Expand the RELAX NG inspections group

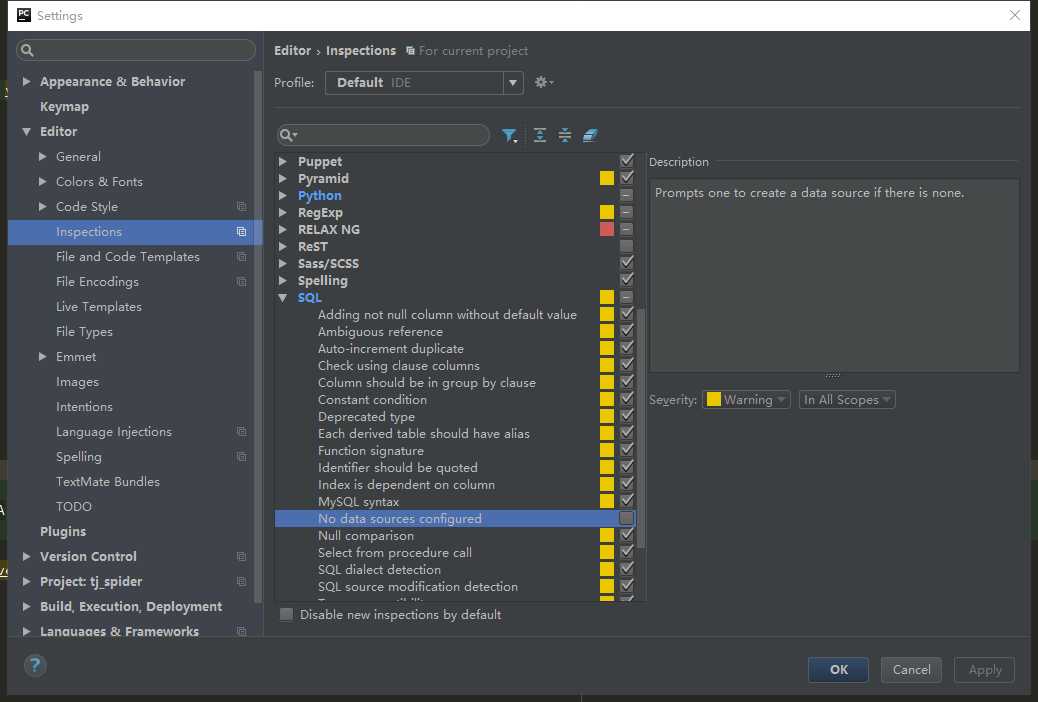283,230
